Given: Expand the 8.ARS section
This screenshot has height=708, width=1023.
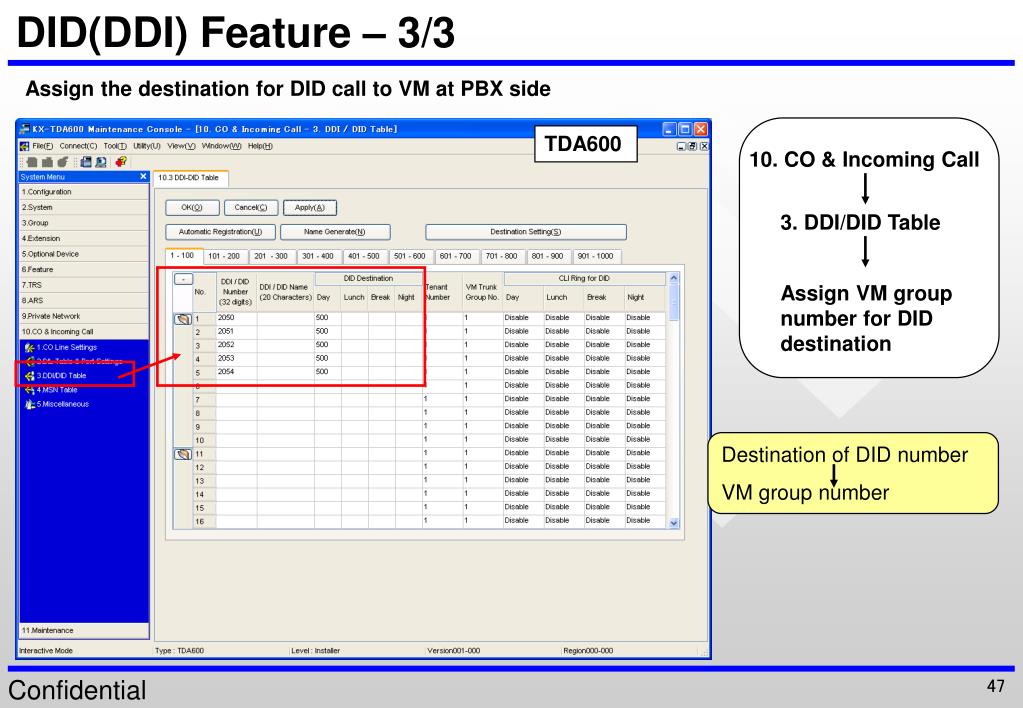Looking at the screenshot, I should 84,301.
